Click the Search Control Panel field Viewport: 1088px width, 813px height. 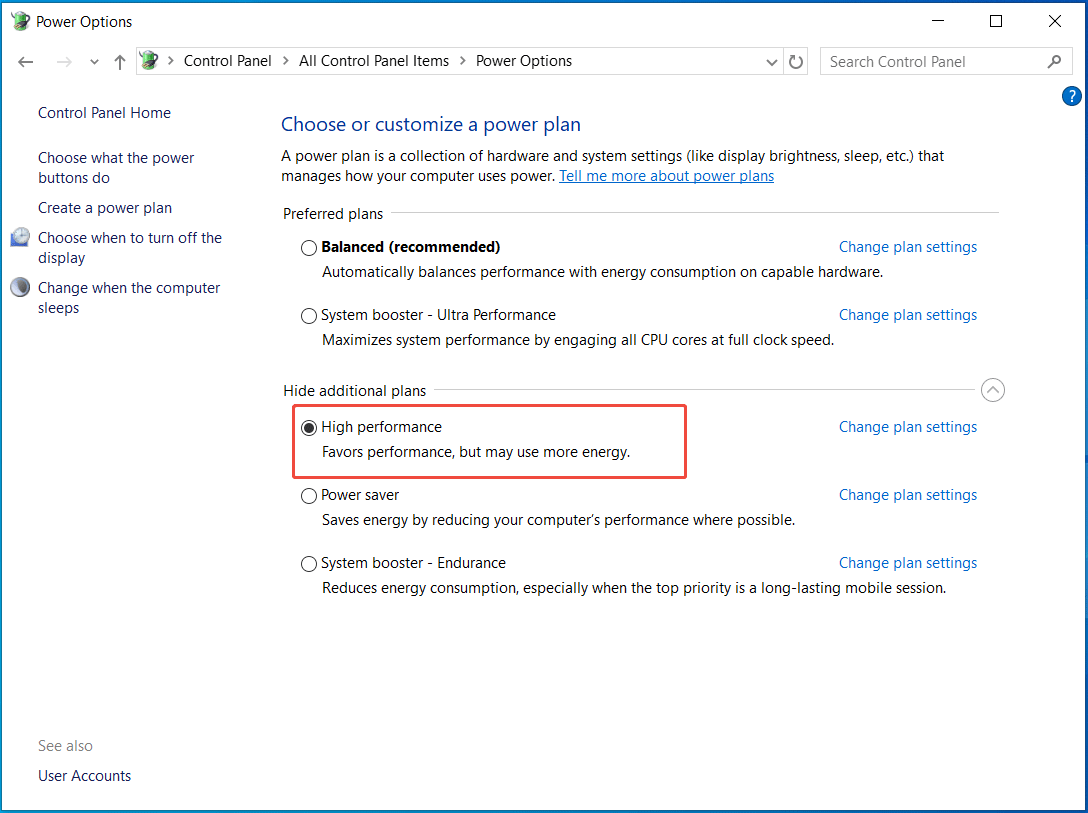(x=946, y=62)
